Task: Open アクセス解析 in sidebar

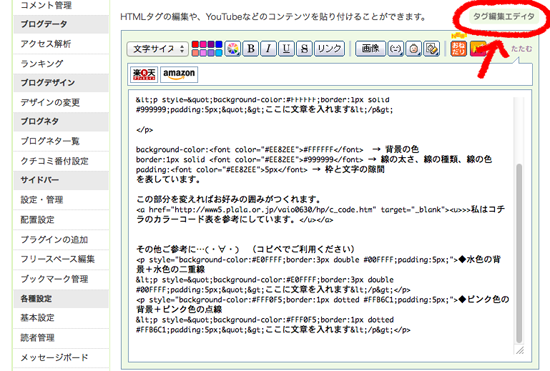Action: [61, 43]
